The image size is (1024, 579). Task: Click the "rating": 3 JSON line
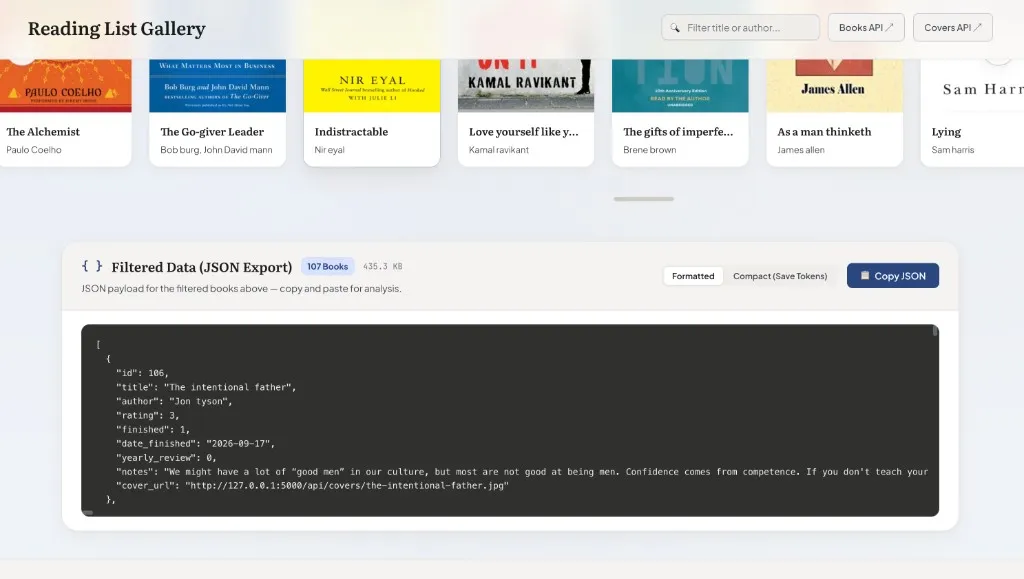click(148, 415)
